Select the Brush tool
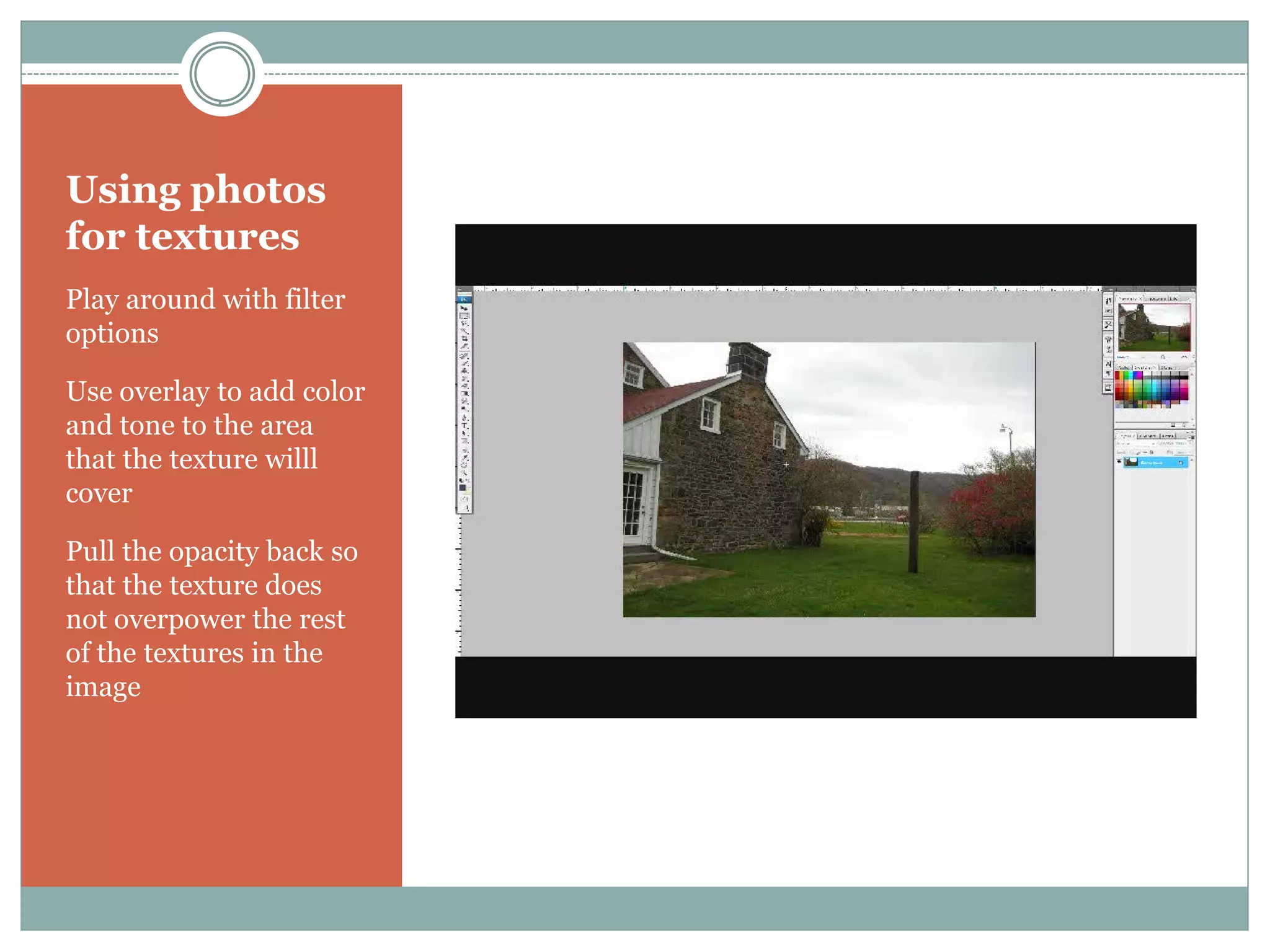Screen dimensions: 1270x952 click(464, 363)
